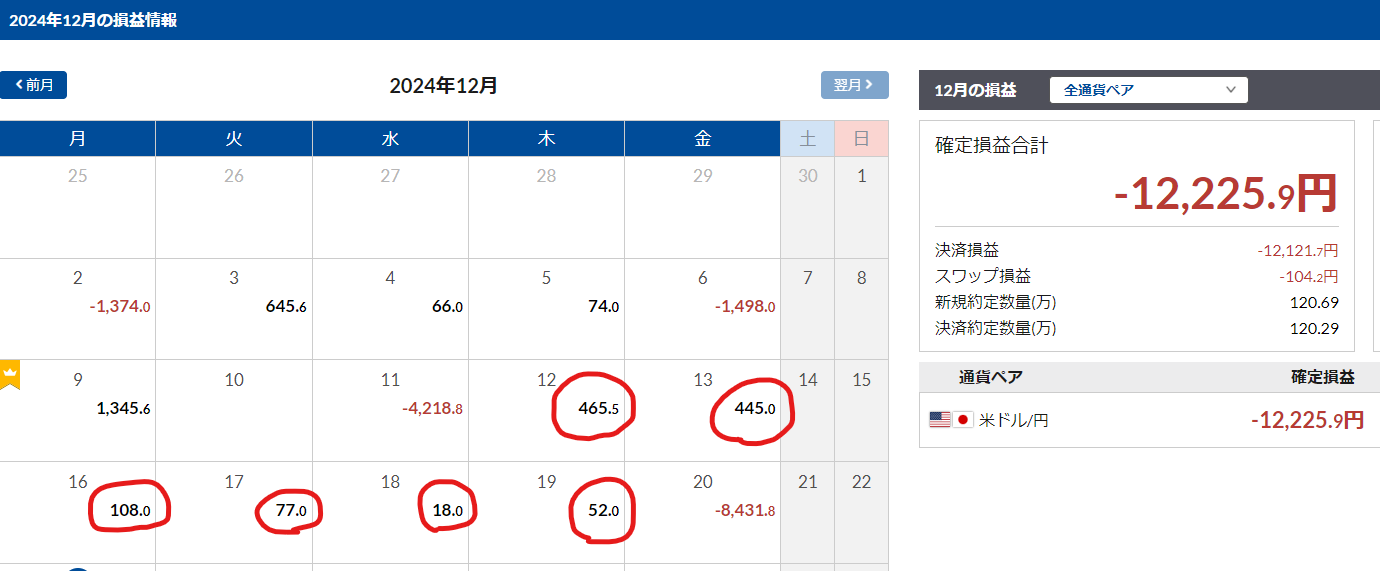Select the 金 Friday column header
1380x571 pixels.
[x=702, y=139]
